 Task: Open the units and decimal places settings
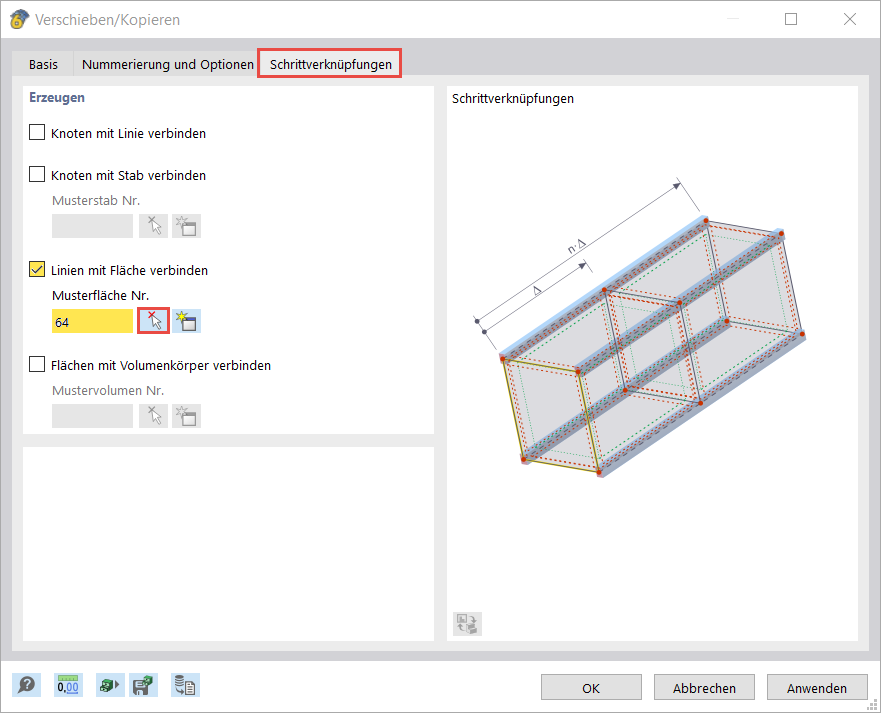(68, 685)
